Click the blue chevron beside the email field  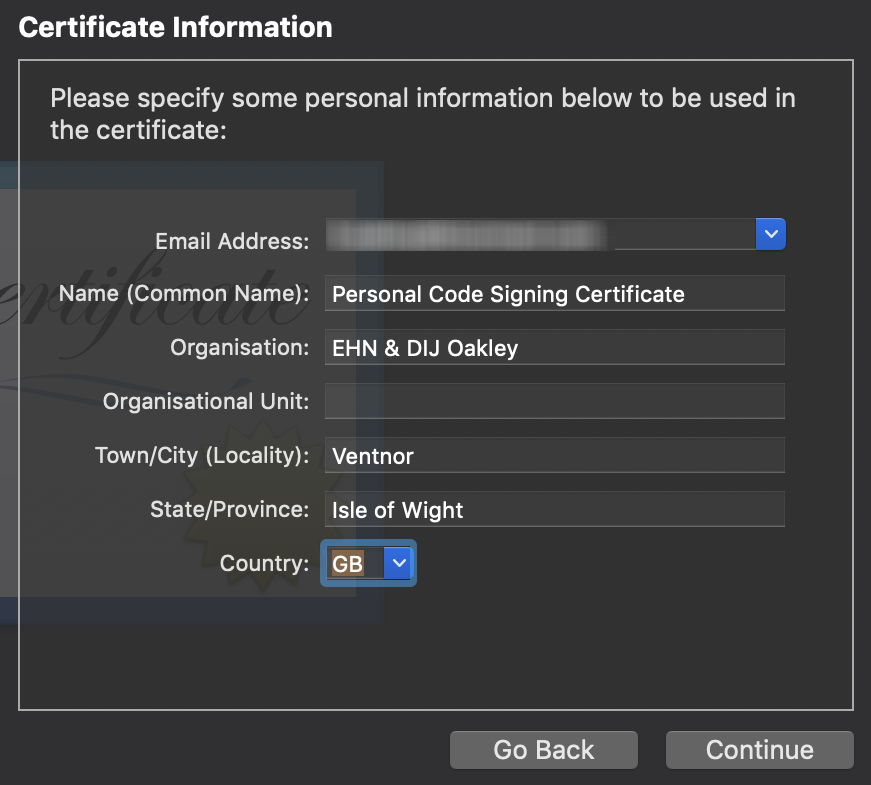tap(770, 233)
